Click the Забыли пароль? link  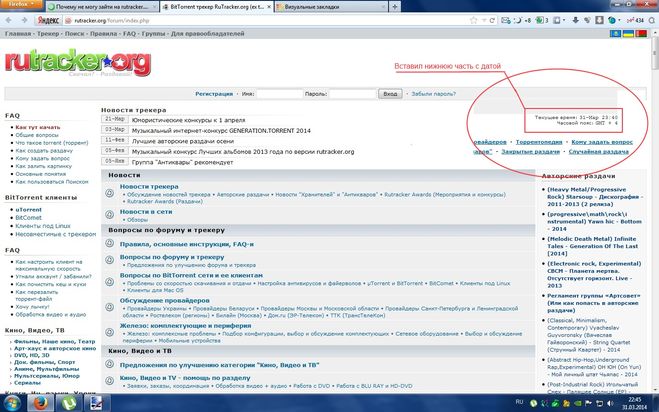click(433, 94)
